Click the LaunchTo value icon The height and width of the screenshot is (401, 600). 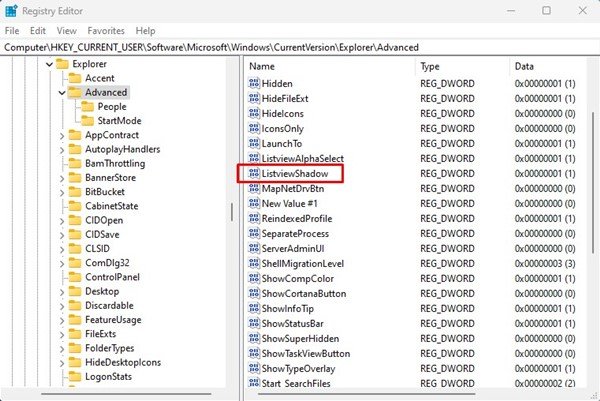coord(254,143)
